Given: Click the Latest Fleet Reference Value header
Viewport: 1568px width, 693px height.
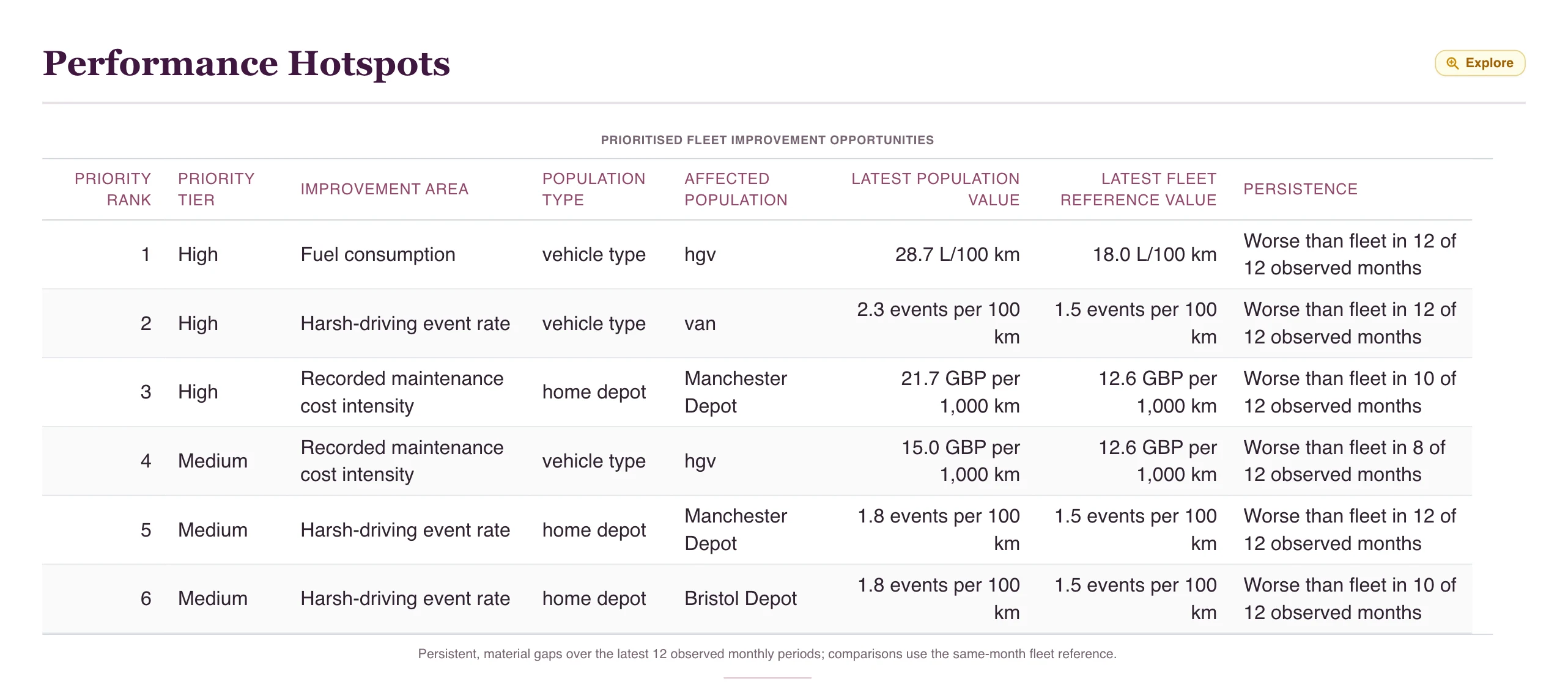Looking at the screenshot, I should point(1138,189).
